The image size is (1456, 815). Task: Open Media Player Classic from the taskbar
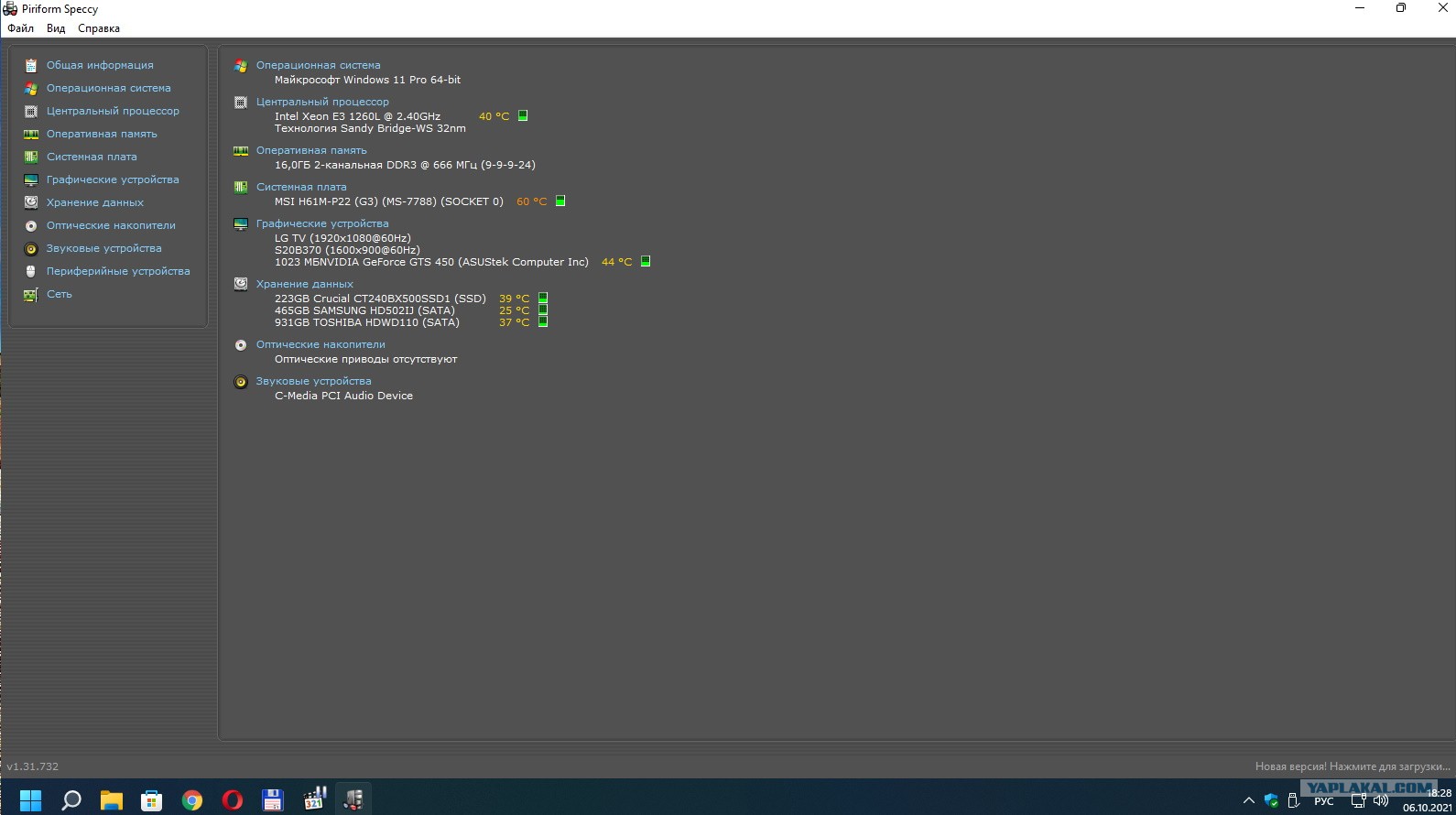coord(314,799)
